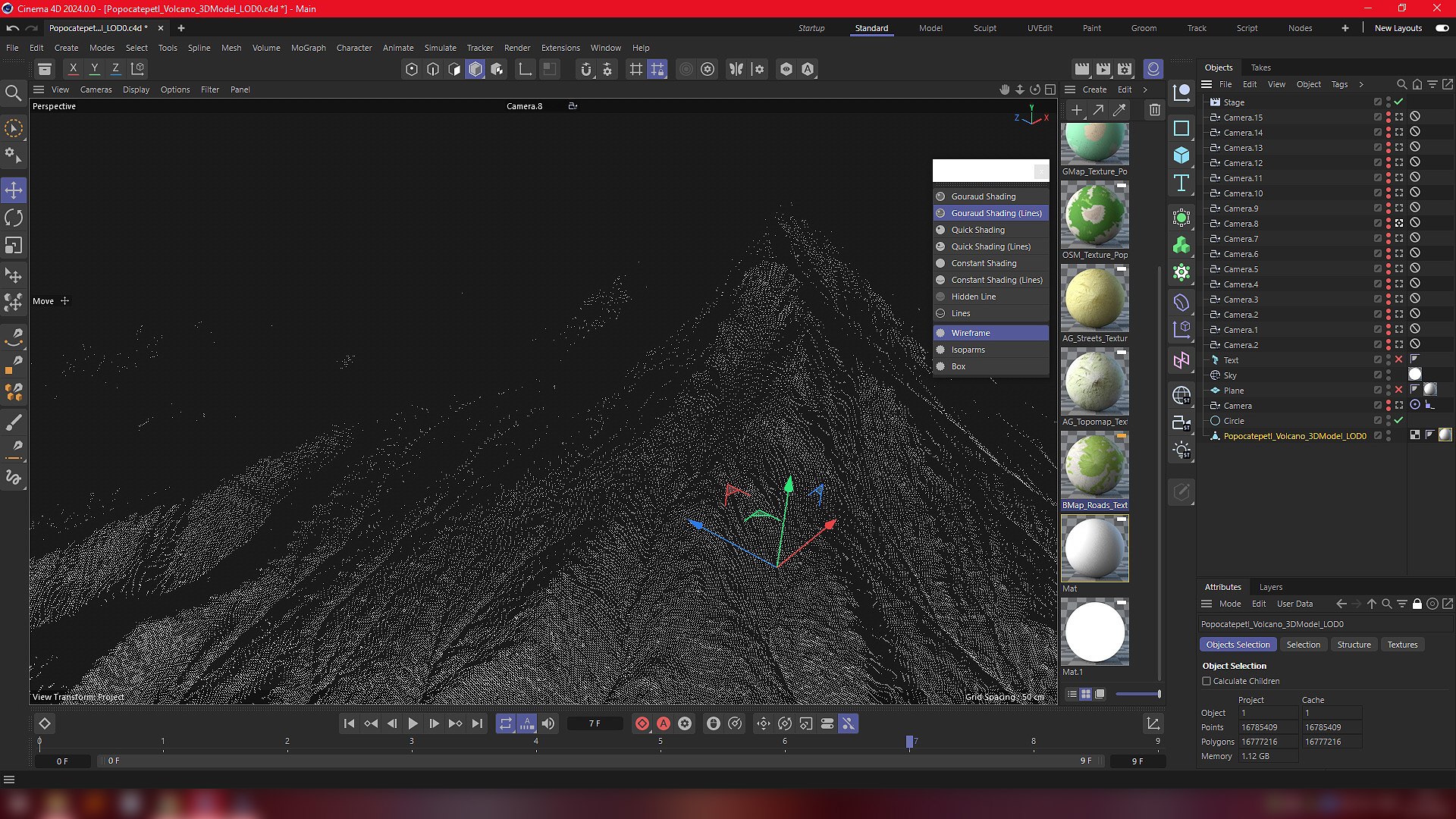
Task: Open the Light object icon in palette
Action: tap(1181, 450)
